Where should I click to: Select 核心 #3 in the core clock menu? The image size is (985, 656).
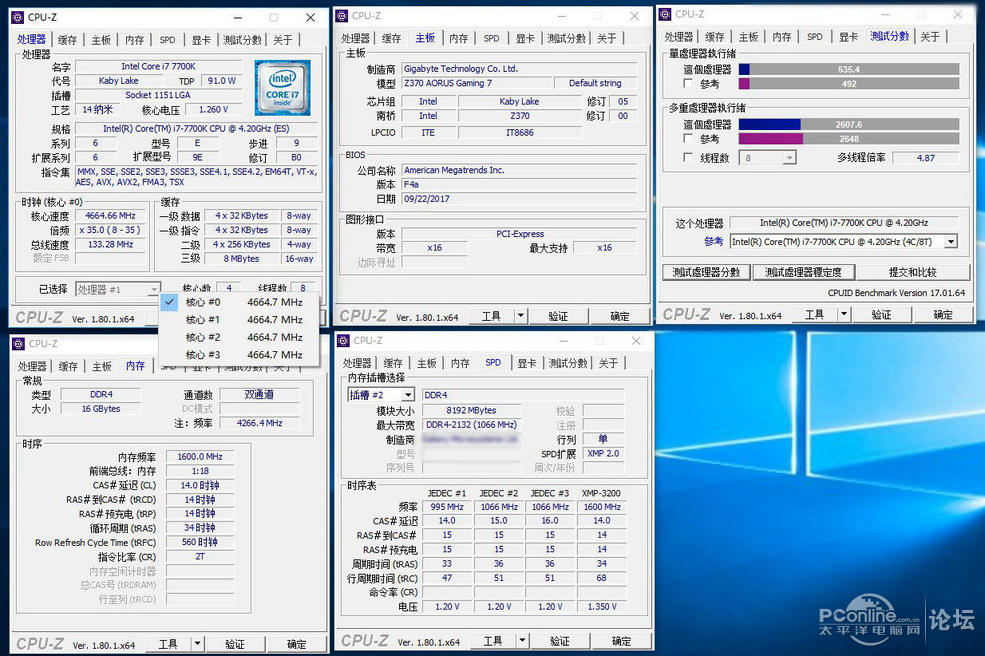pos(239,354)
